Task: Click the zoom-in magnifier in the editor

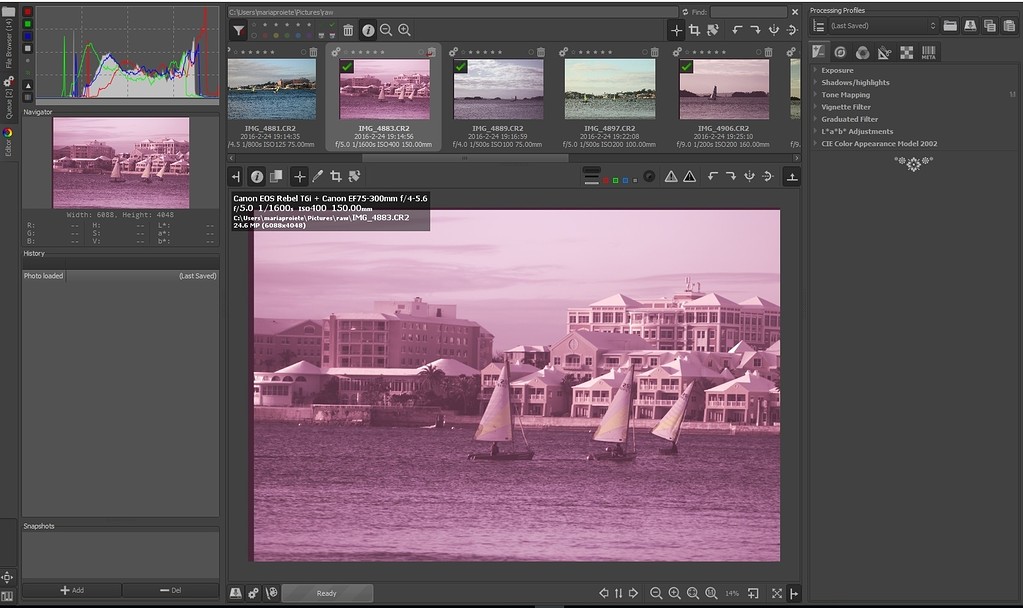Action: tap(676, 592)
